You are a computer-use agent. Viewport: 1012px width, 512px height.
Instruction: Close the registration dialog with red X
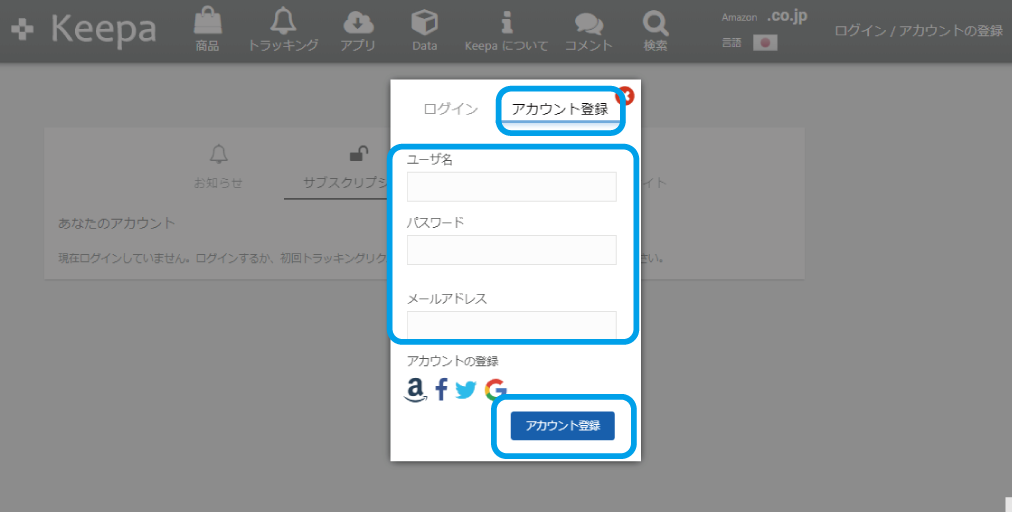pyautogui.click(x=626, y=96)
